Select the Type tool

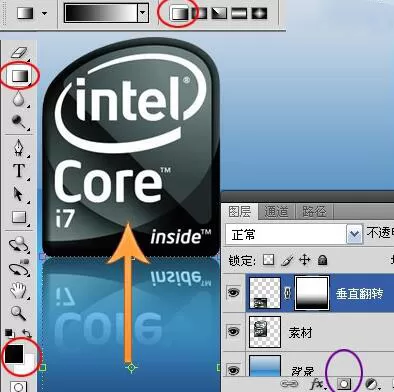pos(19,170)
